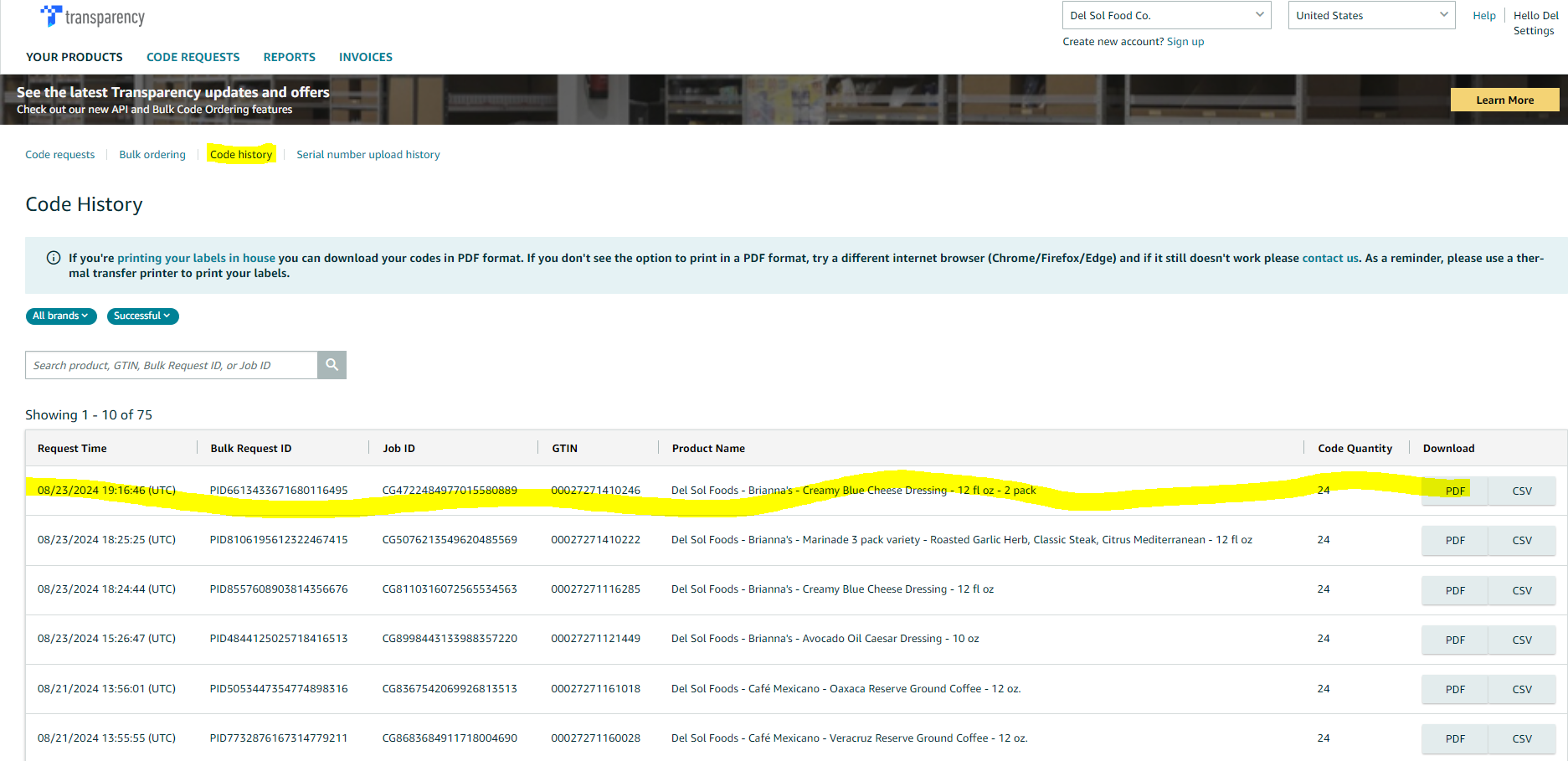Click Job ID CG8367542069926813513
This screenshot has width=1568, height=761.
450,688
